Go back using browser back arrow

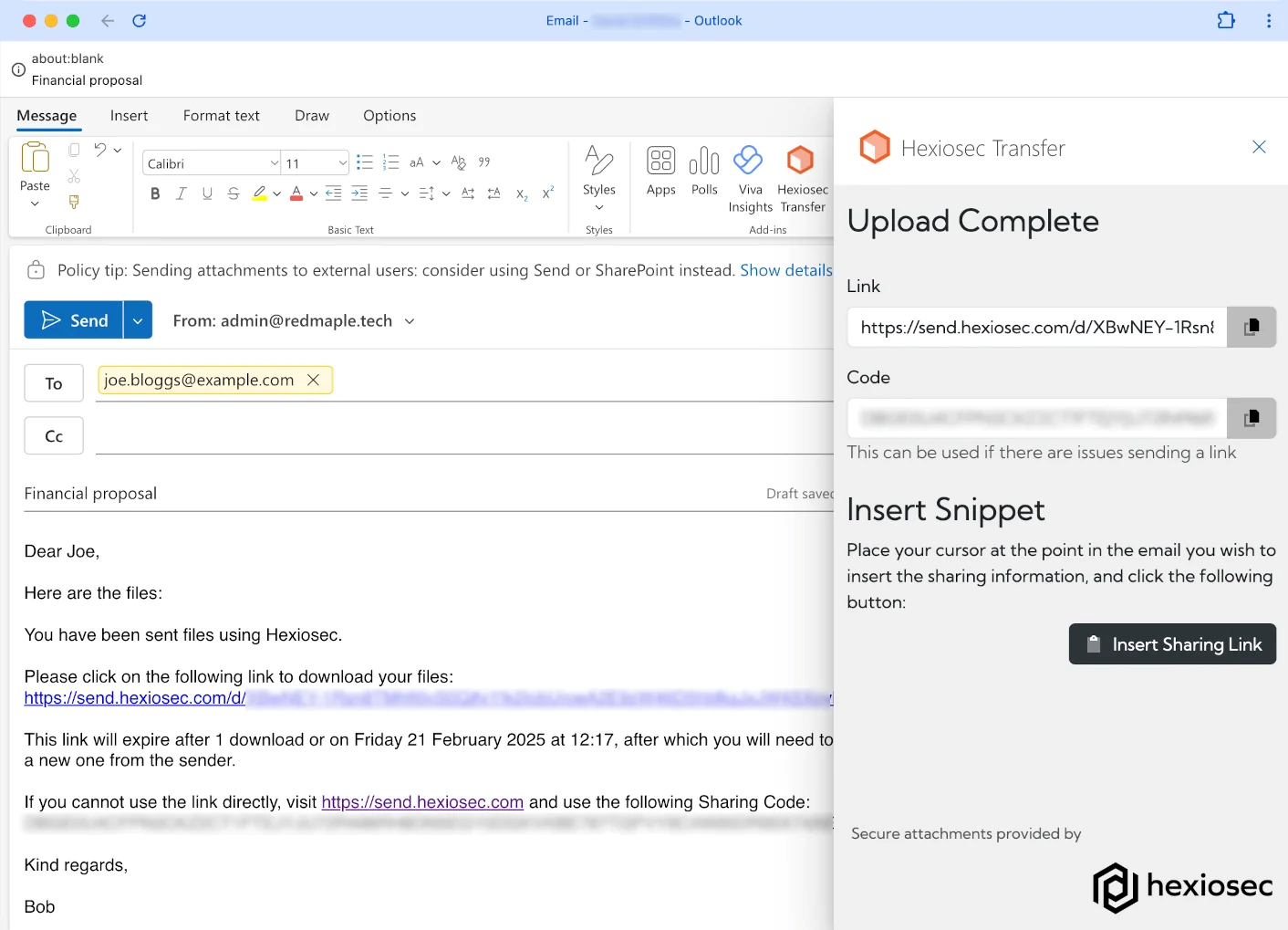click(x=108, y=20)
